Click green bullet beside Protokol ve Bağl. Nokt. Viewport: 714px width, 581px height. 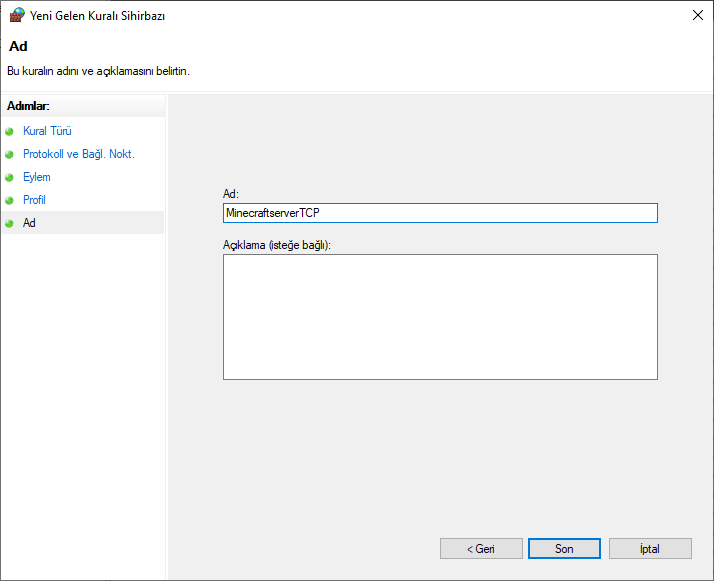pyautogui.click(x=10, y=154)
